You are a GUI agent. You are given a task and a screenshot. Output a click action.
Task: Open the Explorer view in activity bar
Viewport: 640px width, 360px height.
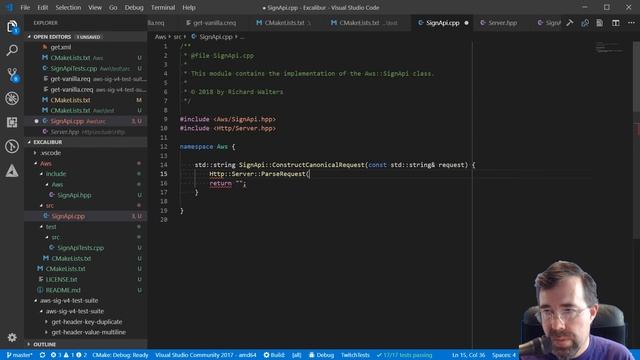click(x=12, y=27)
